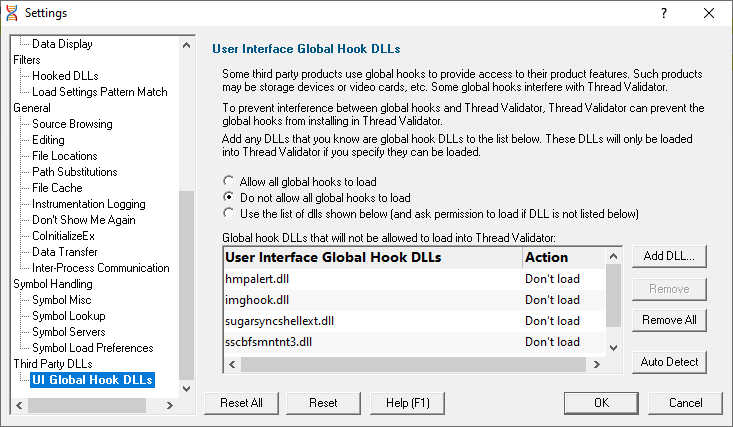
Task: Click DLL list scroll left arrow
Action: pyautogui.click(x=232, y=364)
